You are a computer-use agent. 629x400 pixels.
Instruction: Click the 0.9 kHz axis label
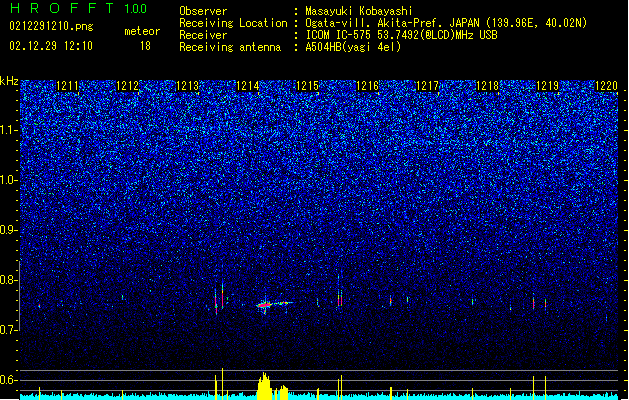click(9, 230)
